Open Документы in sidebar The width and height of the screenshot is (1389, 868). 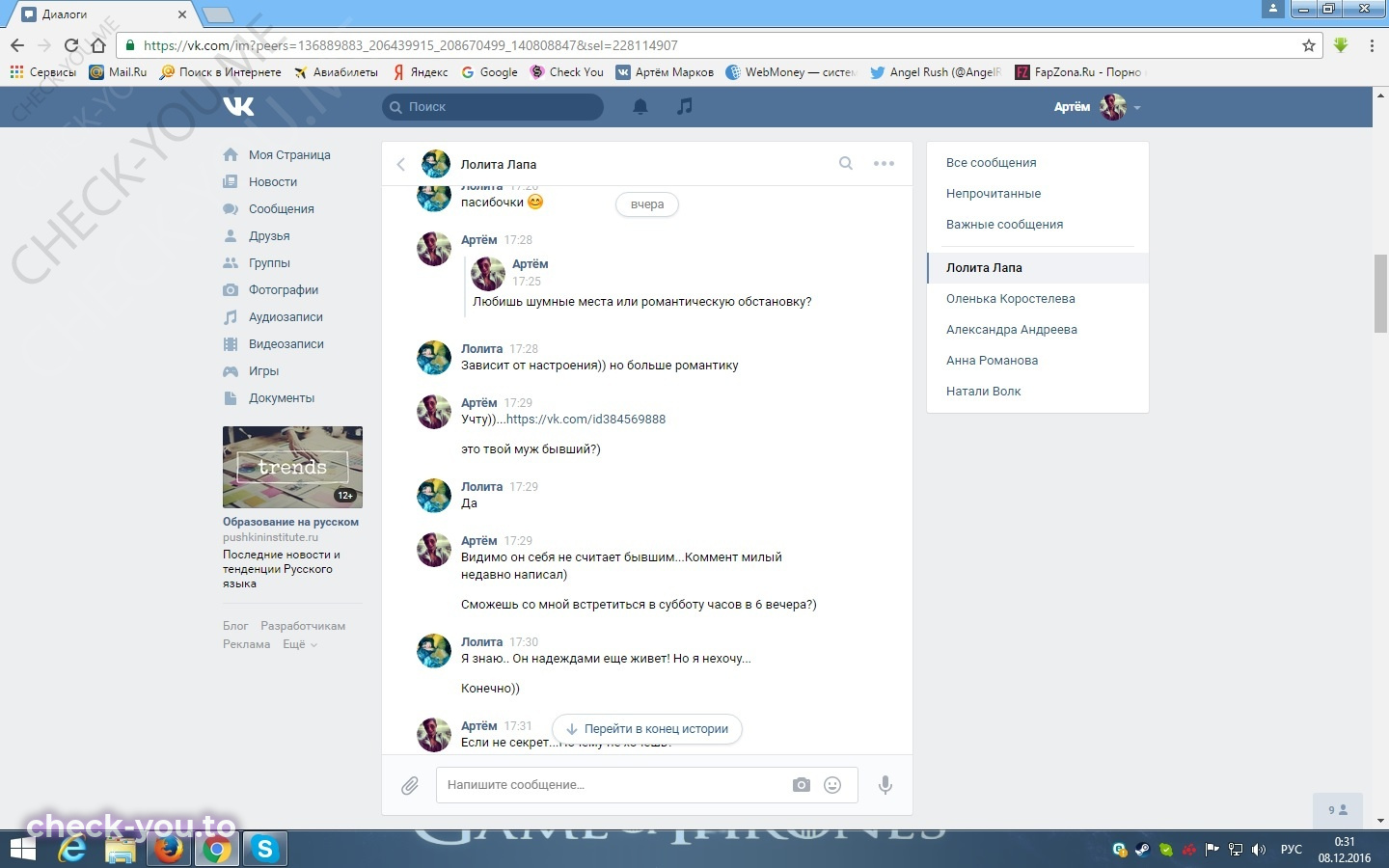[x=282, y=397]
